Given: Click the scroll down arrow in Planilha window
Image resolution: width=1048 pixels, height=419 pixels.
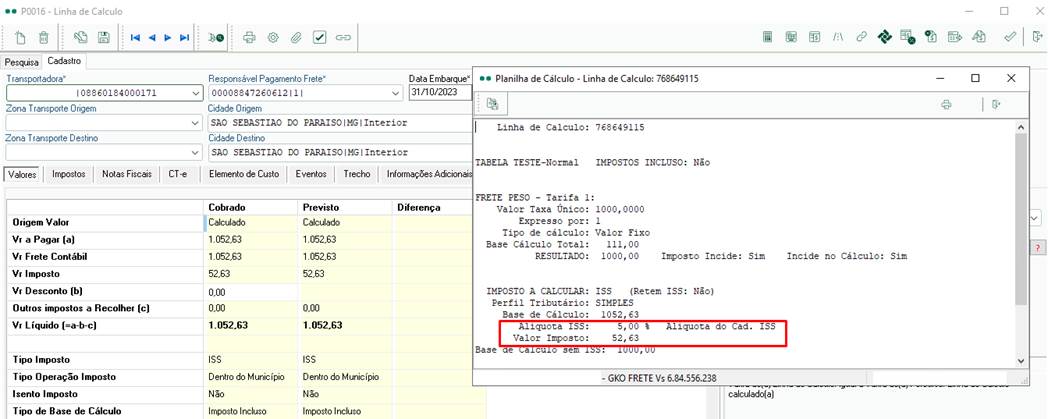Looking at the screenshot, I should click(x=1019, y=360).
